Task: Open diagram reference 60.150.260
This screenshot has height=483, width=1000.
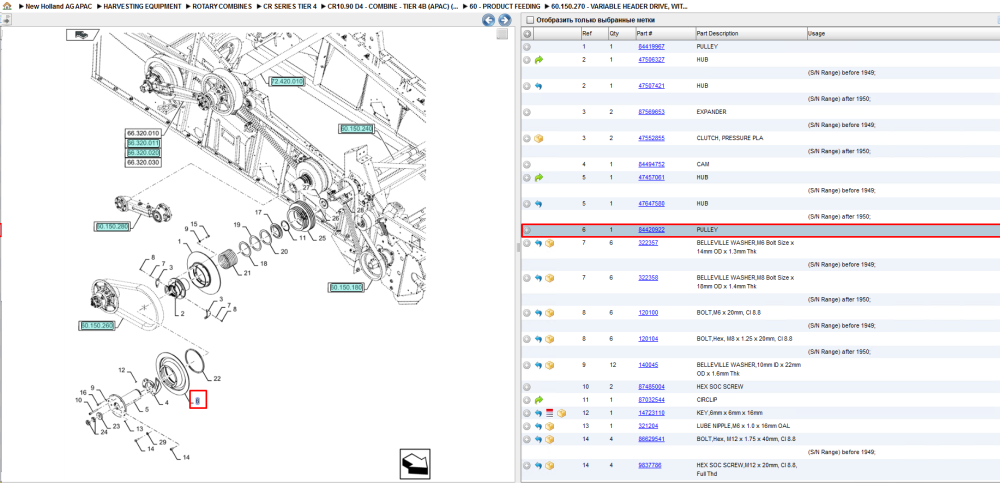Action: (x=98, y=326)
